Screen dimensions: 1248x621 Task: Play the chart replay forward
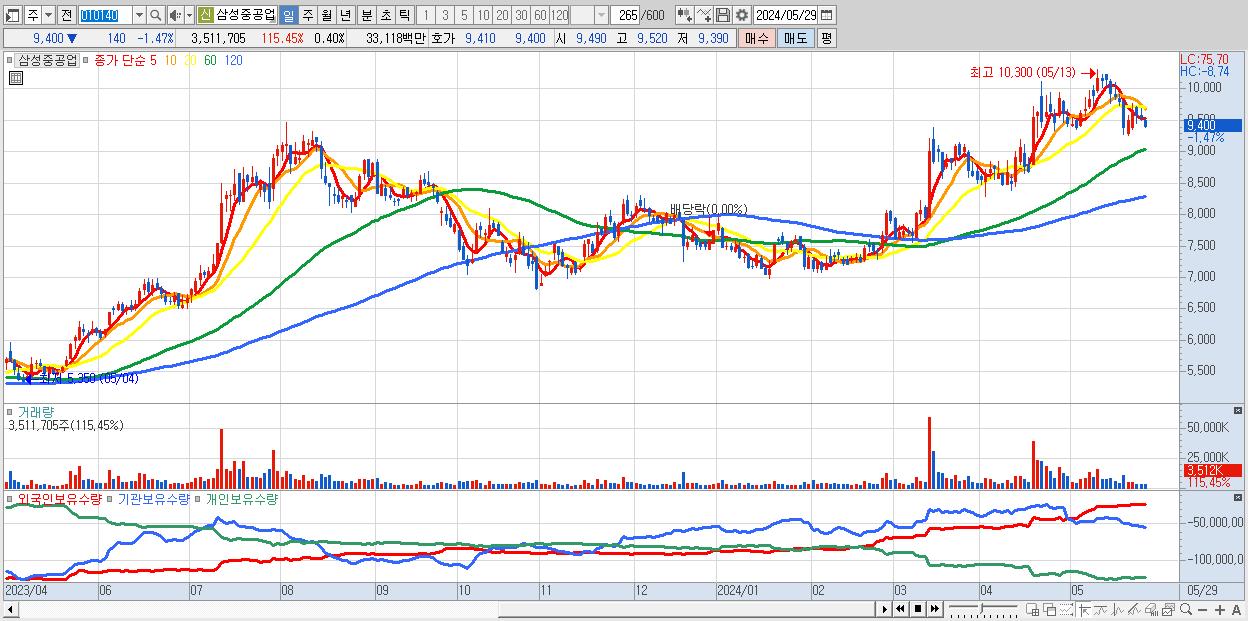click(885, 609)
